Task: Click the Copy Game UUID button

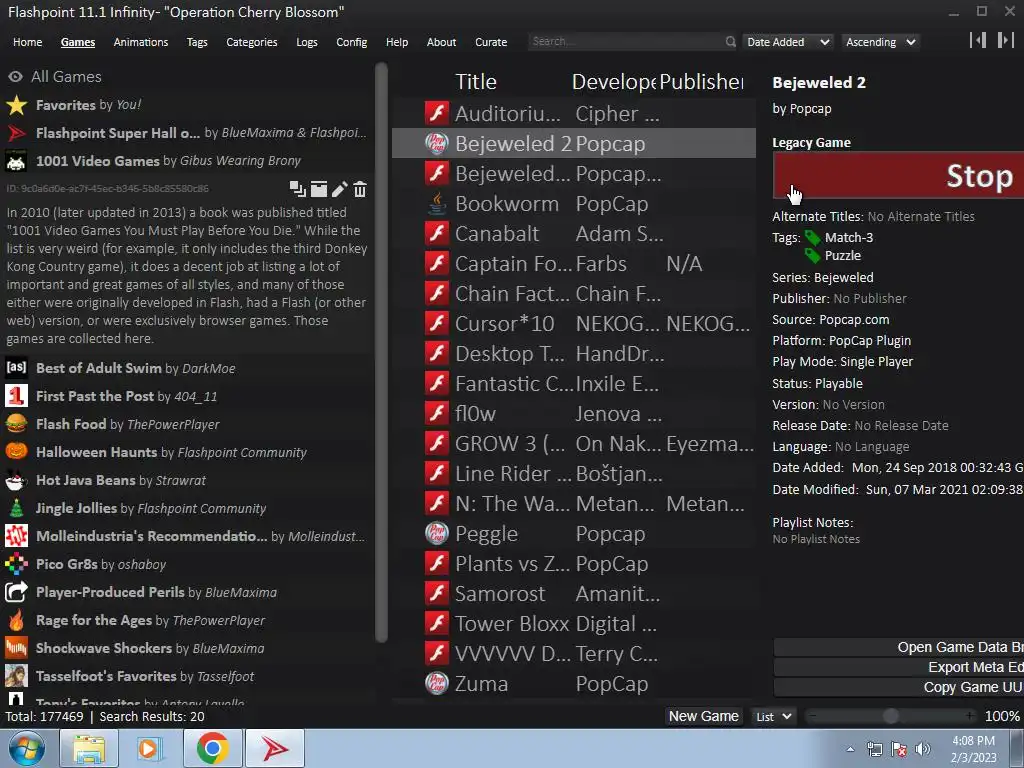Action: point(899,687)
